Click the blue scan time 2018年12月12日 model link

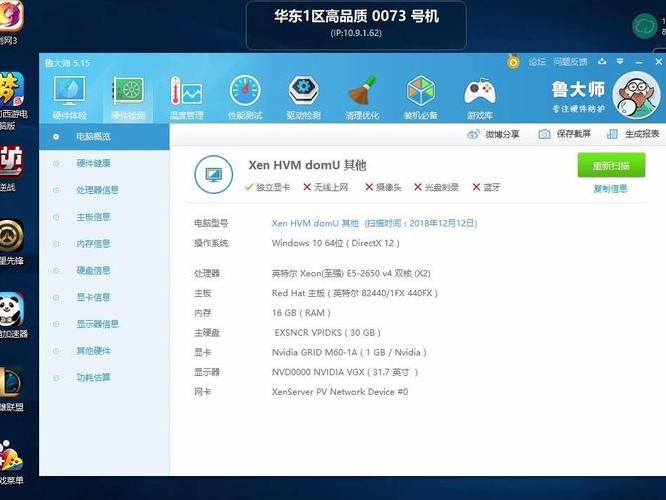pyautogui.click(x=374, y=223)
